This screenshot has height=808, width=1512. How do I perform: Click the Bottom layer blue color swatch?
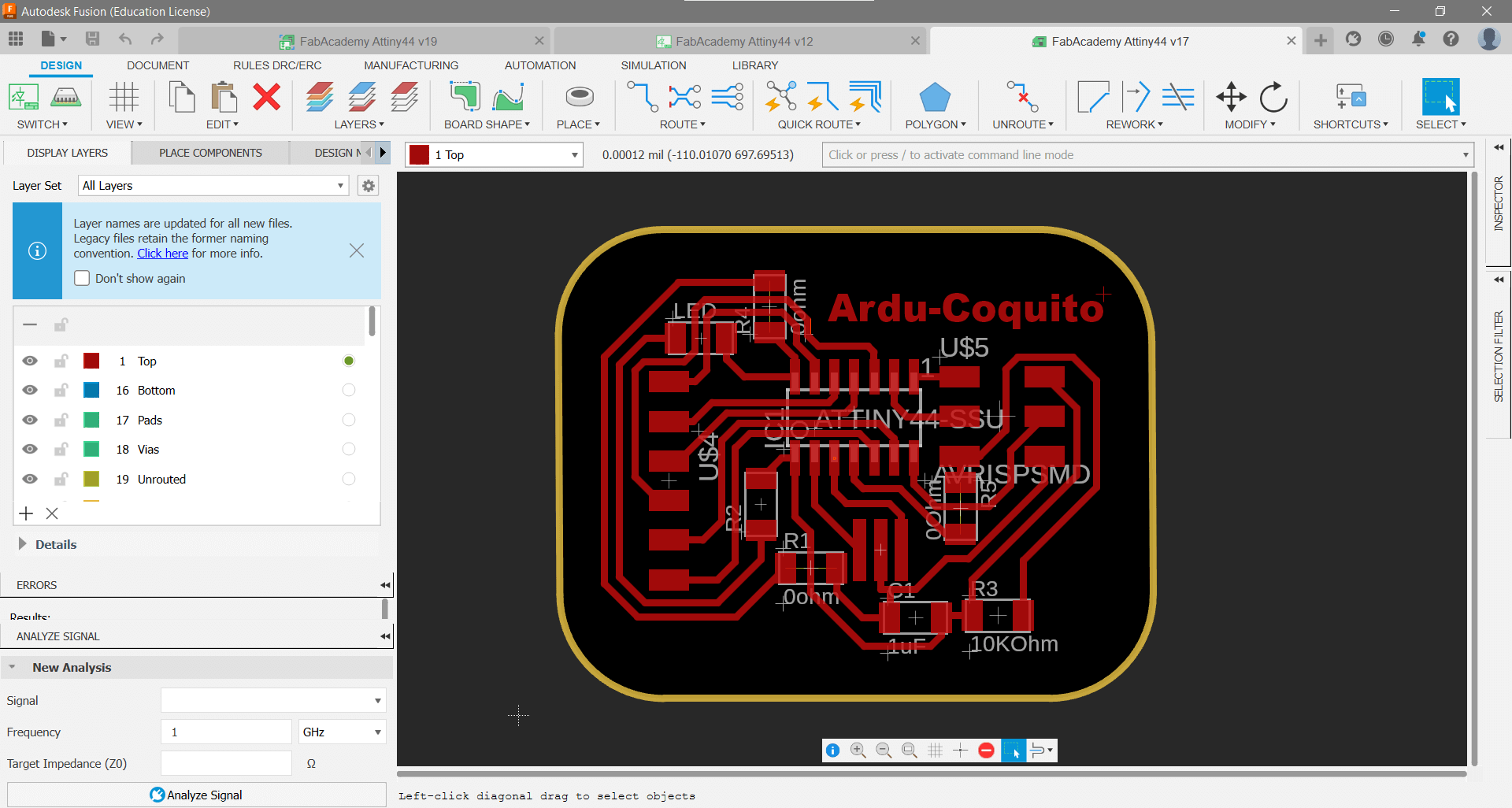point(91,391)
